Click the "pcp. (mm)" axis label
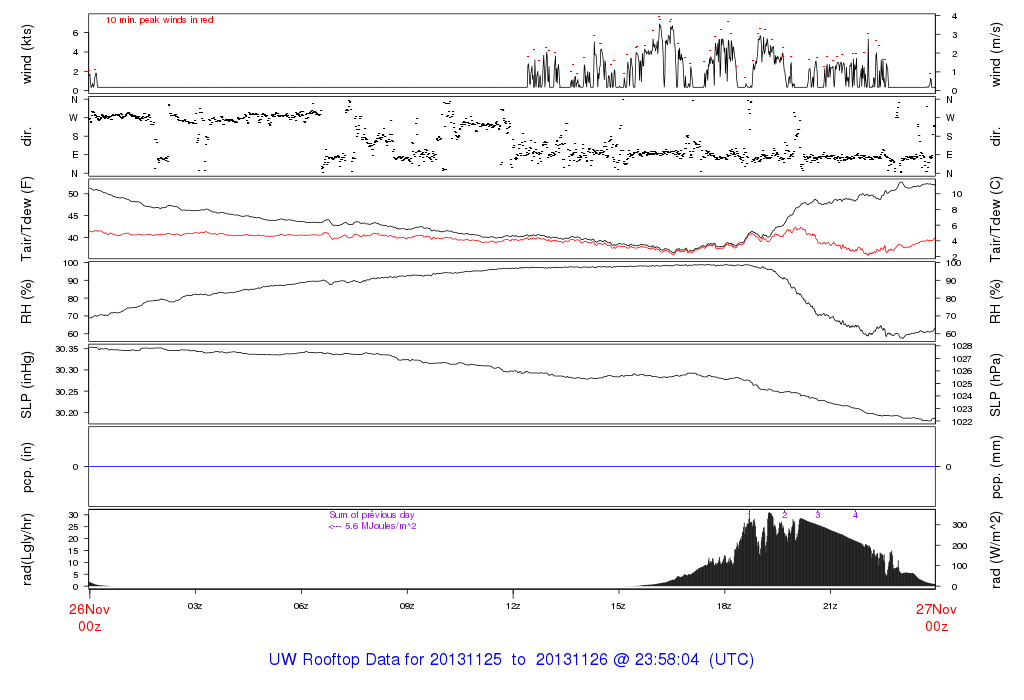 (x=994, y=466)
